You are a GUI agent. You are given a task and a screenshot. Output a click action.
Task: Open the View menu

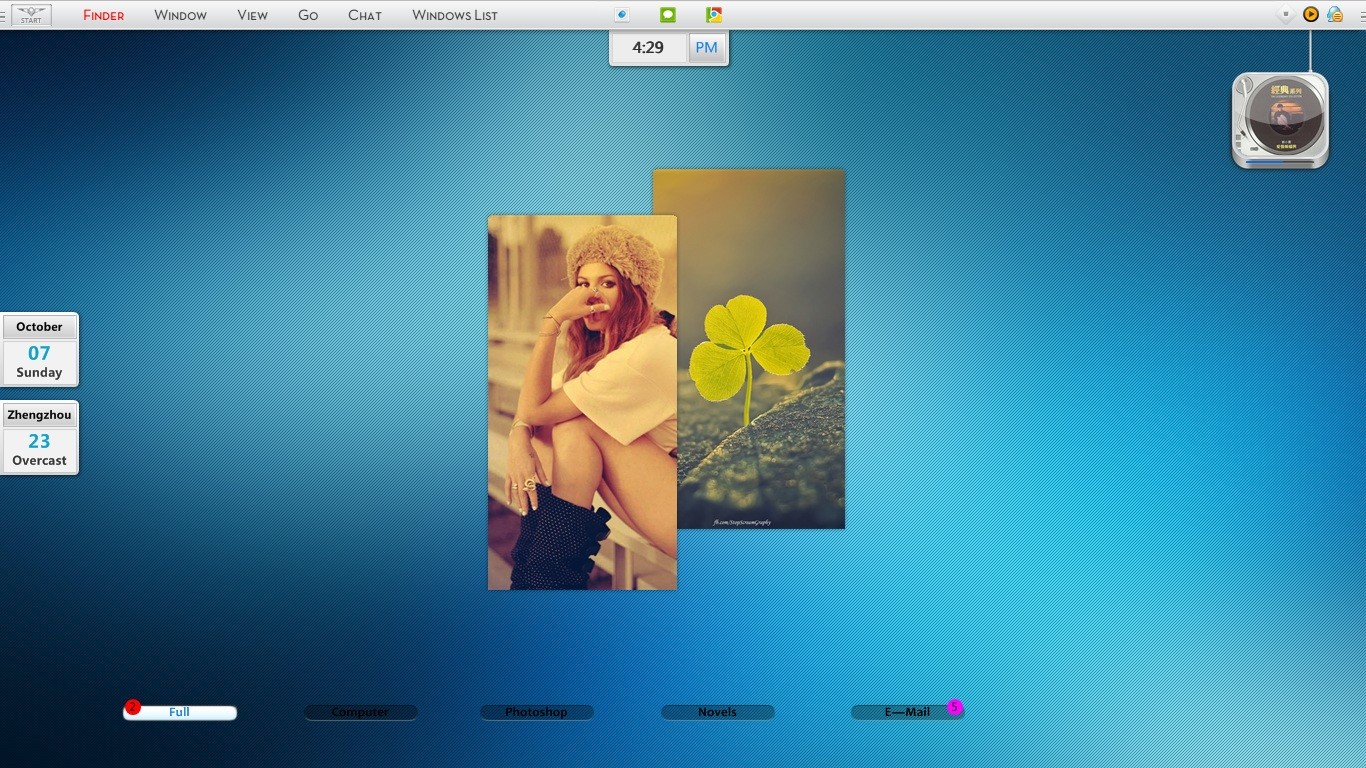pos(252,15)
